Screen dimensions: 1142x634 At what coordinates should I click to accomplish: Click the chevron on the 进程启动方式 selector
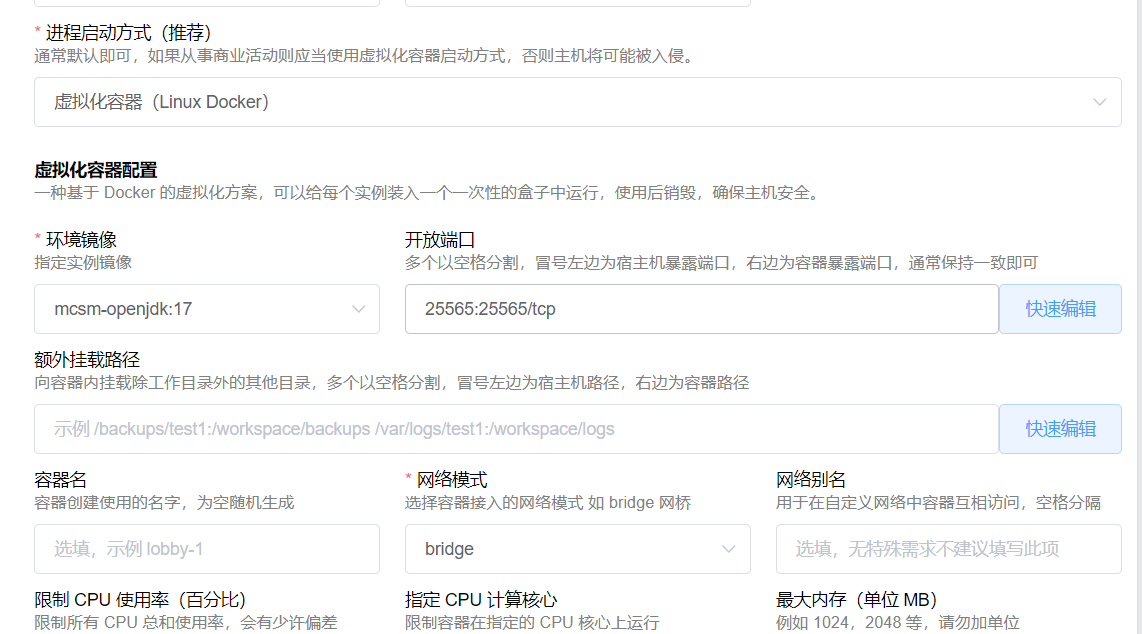1099,102
